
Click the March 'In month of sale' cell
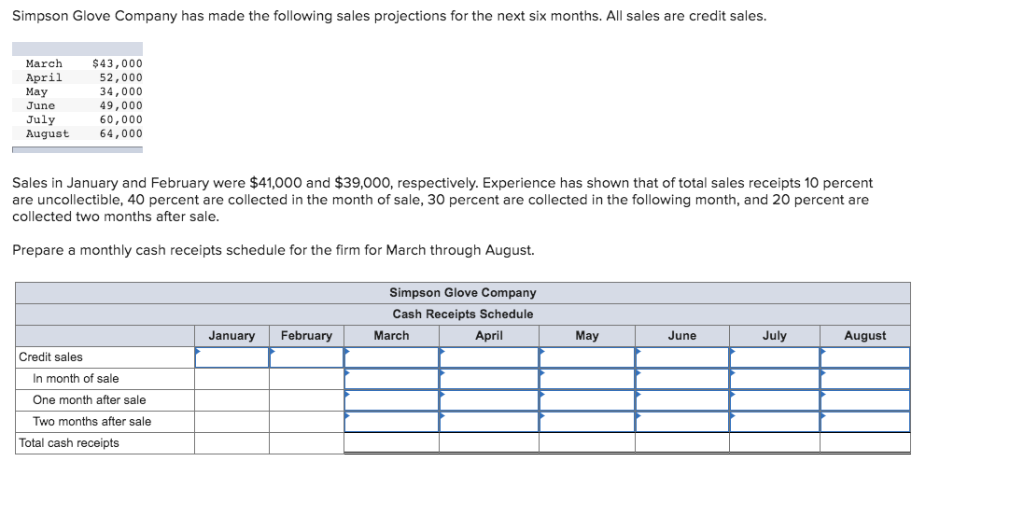coord(391,379)
